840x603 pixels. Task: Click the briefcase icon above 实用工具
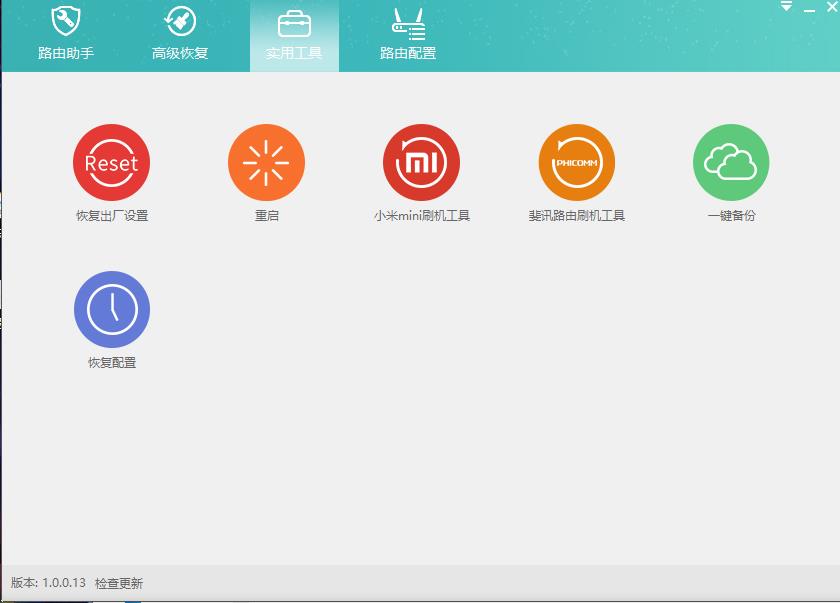tap(293, 22)
